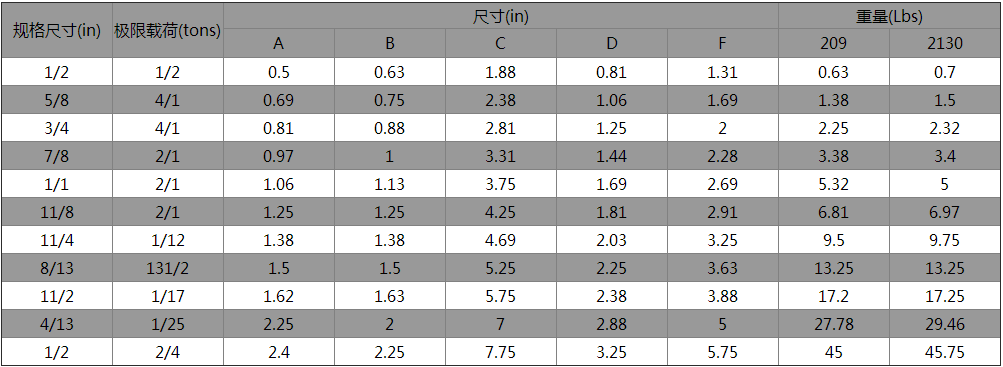The height and width of the screenshot is (367, 1003).
Task: Select the cell containing 3.31
Action: point(500,156)
